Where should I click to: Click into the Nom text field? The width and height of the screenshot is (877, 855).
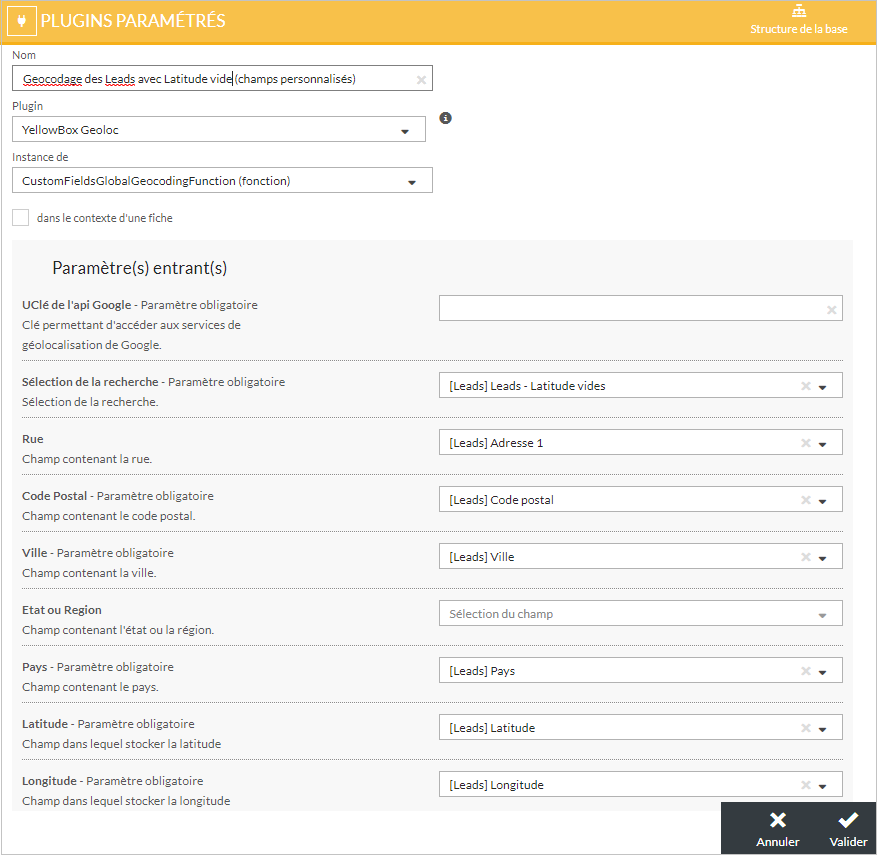(210, 79)
